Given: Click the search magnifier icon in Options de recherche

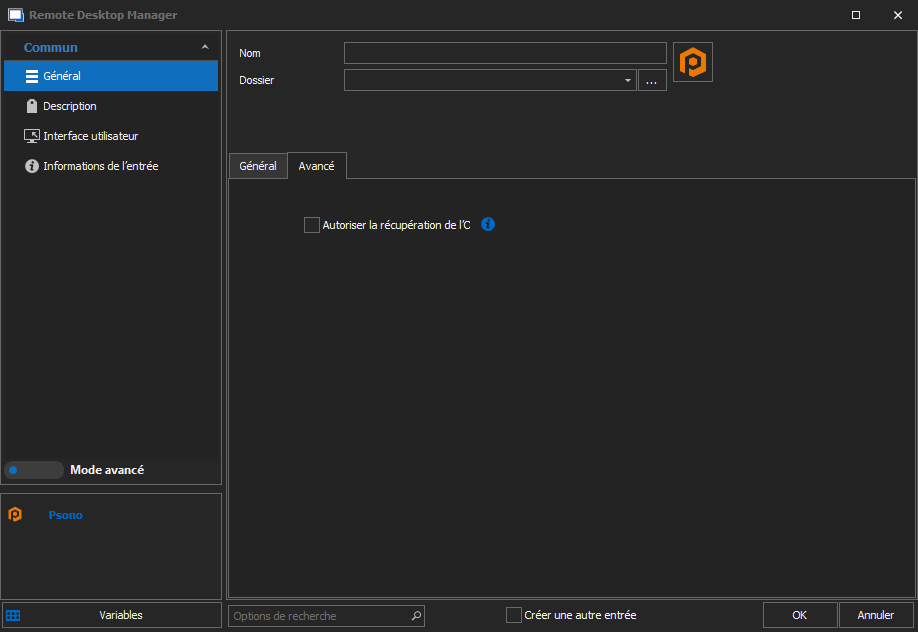Looking at the screenshot, I should 416,616.
